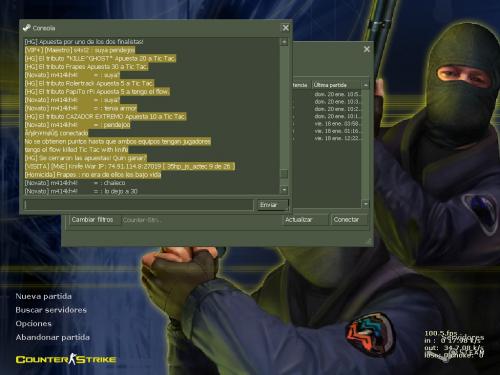Click the server browser resize grip corner
This screenshot has width=500, height=375.
[x=369, y=241]
